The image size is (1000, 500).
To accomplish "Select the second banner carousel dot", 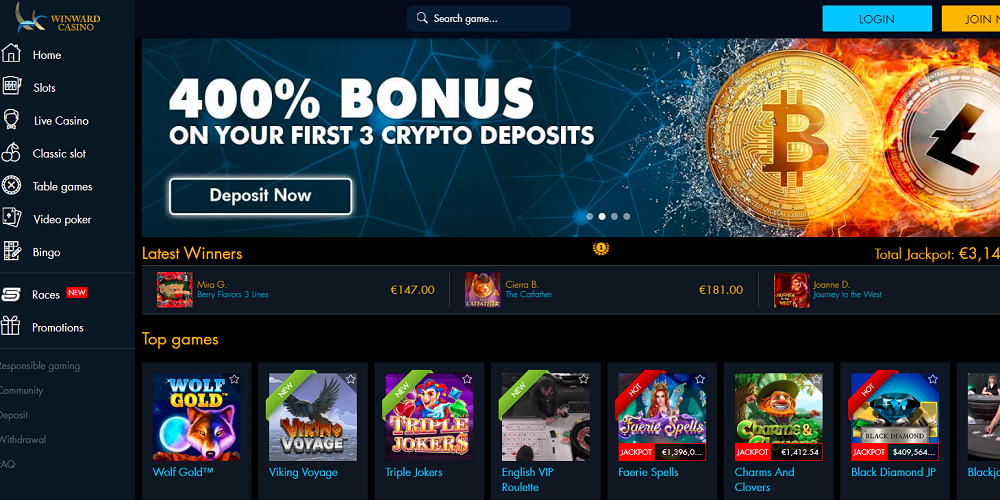I will 601,216.
